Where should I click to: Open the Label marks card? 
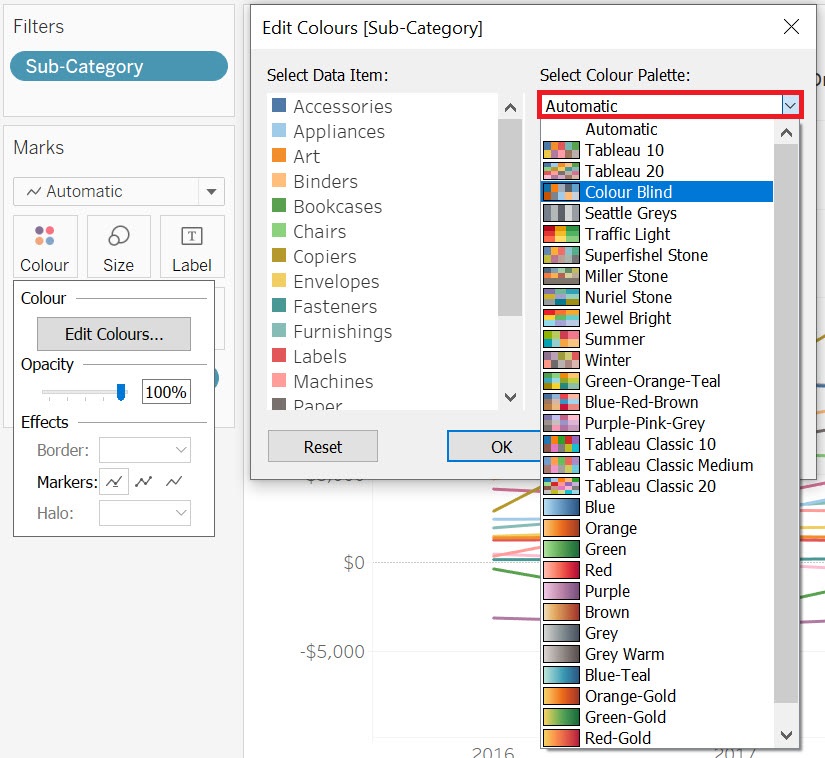tap(192, 246)
